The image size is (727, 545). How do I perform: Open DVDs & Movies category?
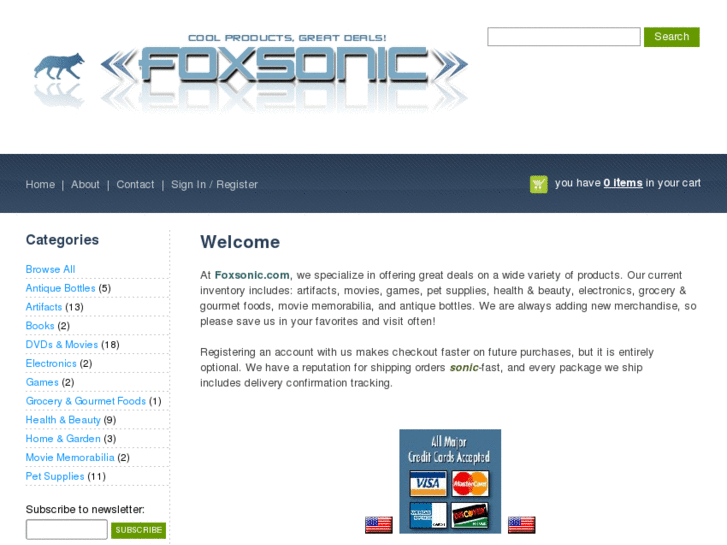62,345
